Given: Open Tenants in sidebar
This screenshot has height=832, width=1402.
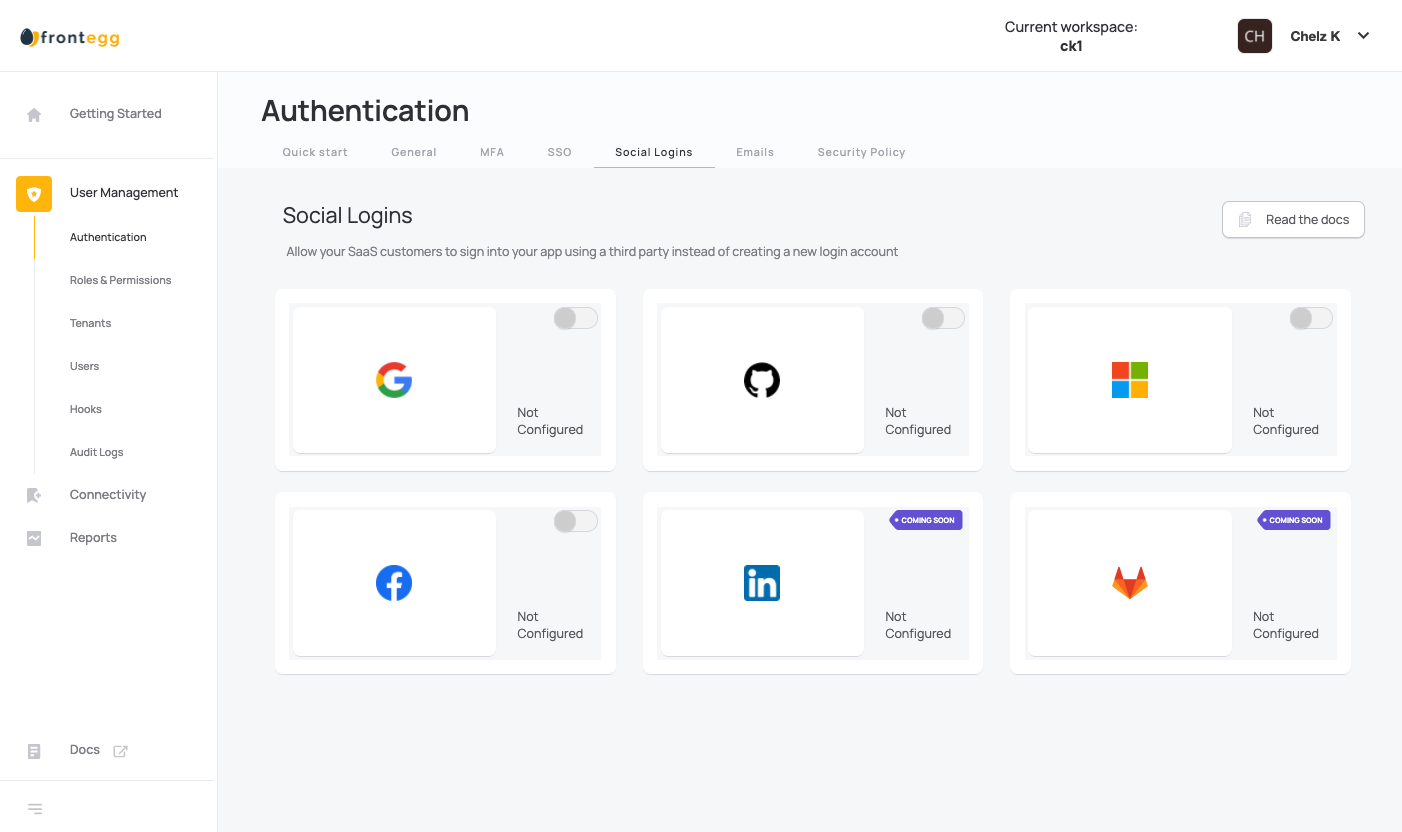Looking at the screenshot, I should [90, 323].
